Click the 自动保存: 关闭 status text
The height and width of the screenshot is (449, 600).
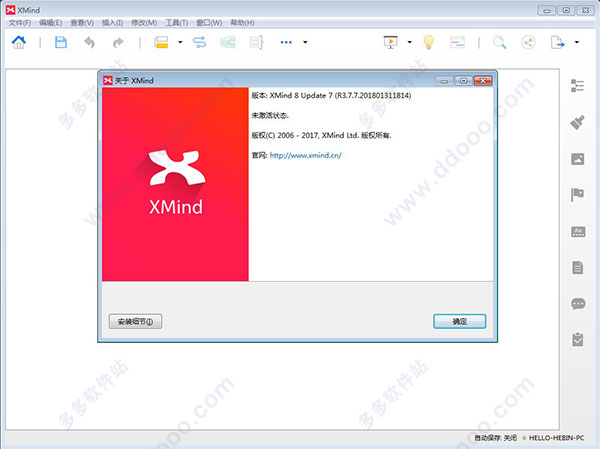click(496, 438)
